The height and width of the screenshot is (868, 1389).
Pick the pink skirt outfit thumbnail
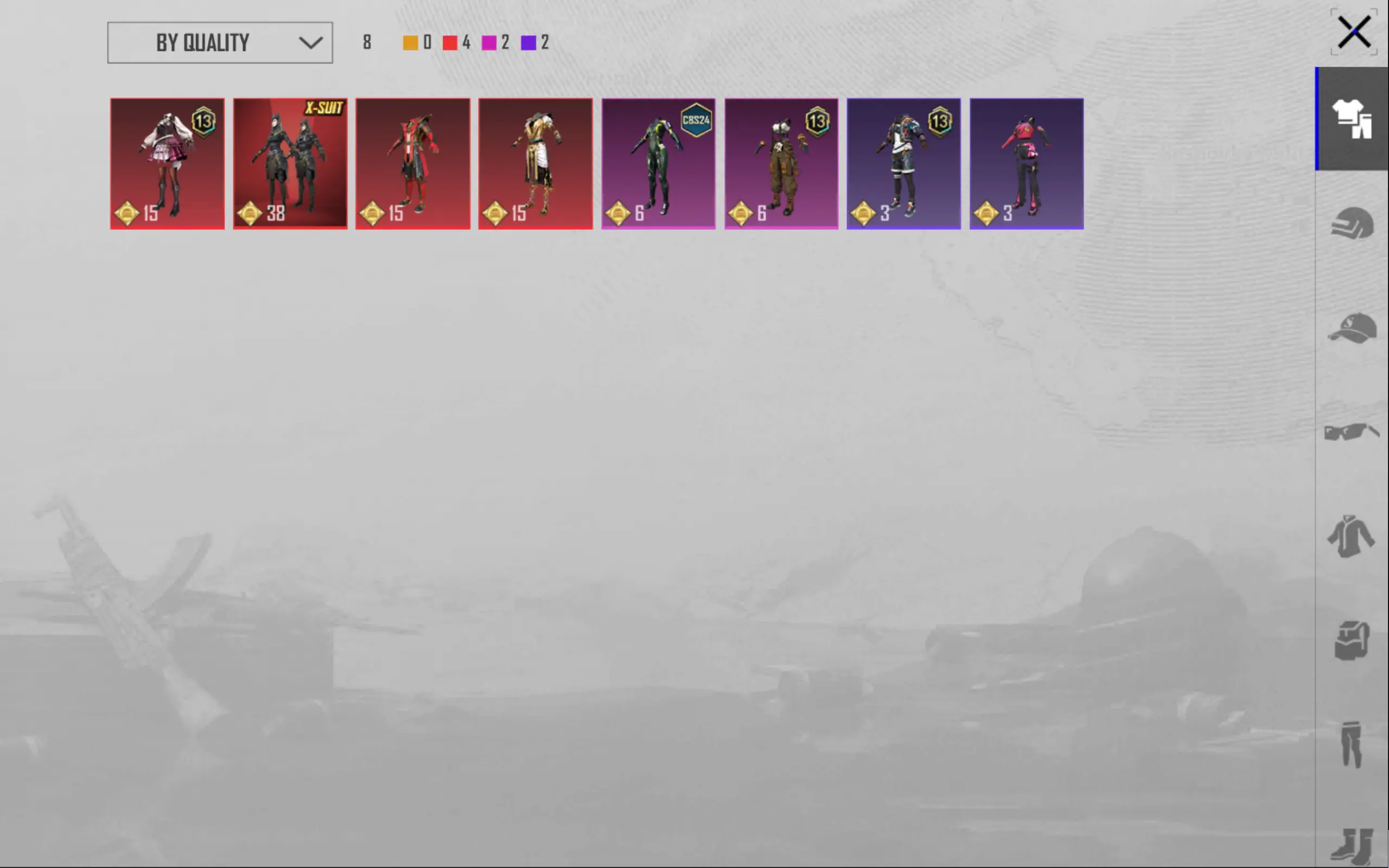pyautogui.click(x=167, y=164)
